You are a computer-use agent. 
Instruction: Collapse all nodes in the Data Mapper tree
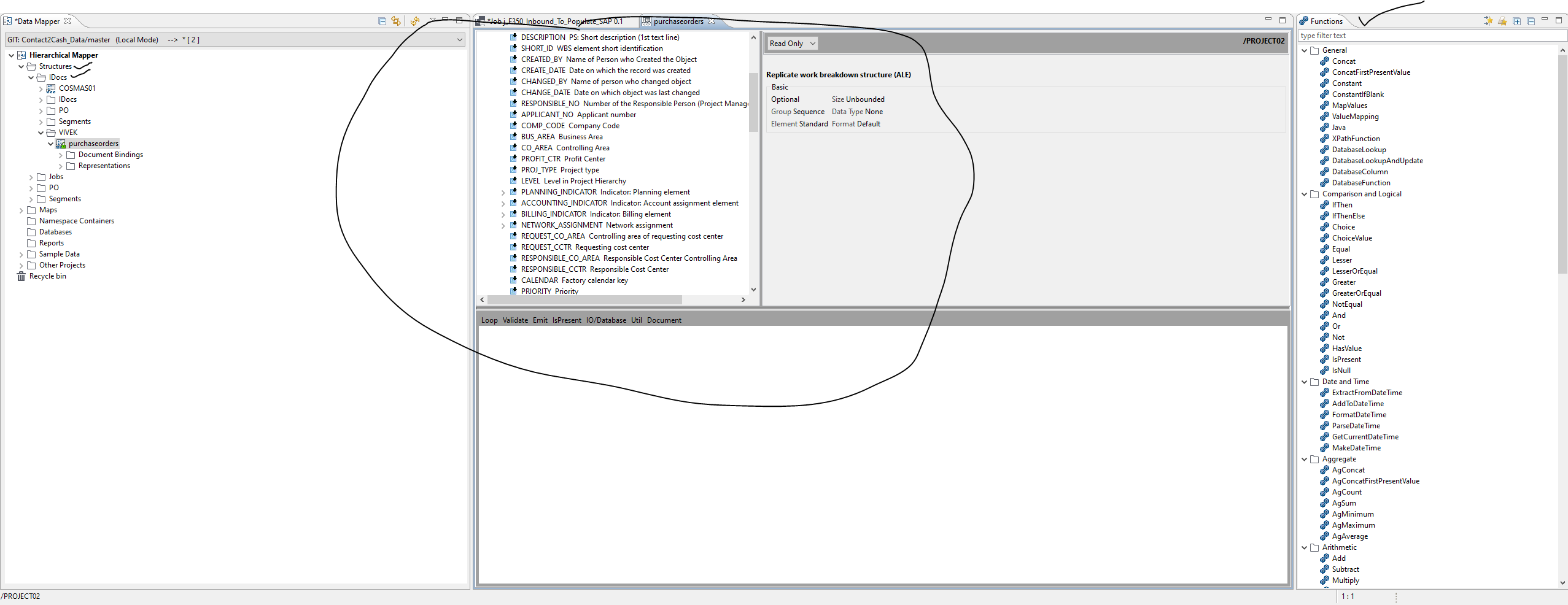382,20
